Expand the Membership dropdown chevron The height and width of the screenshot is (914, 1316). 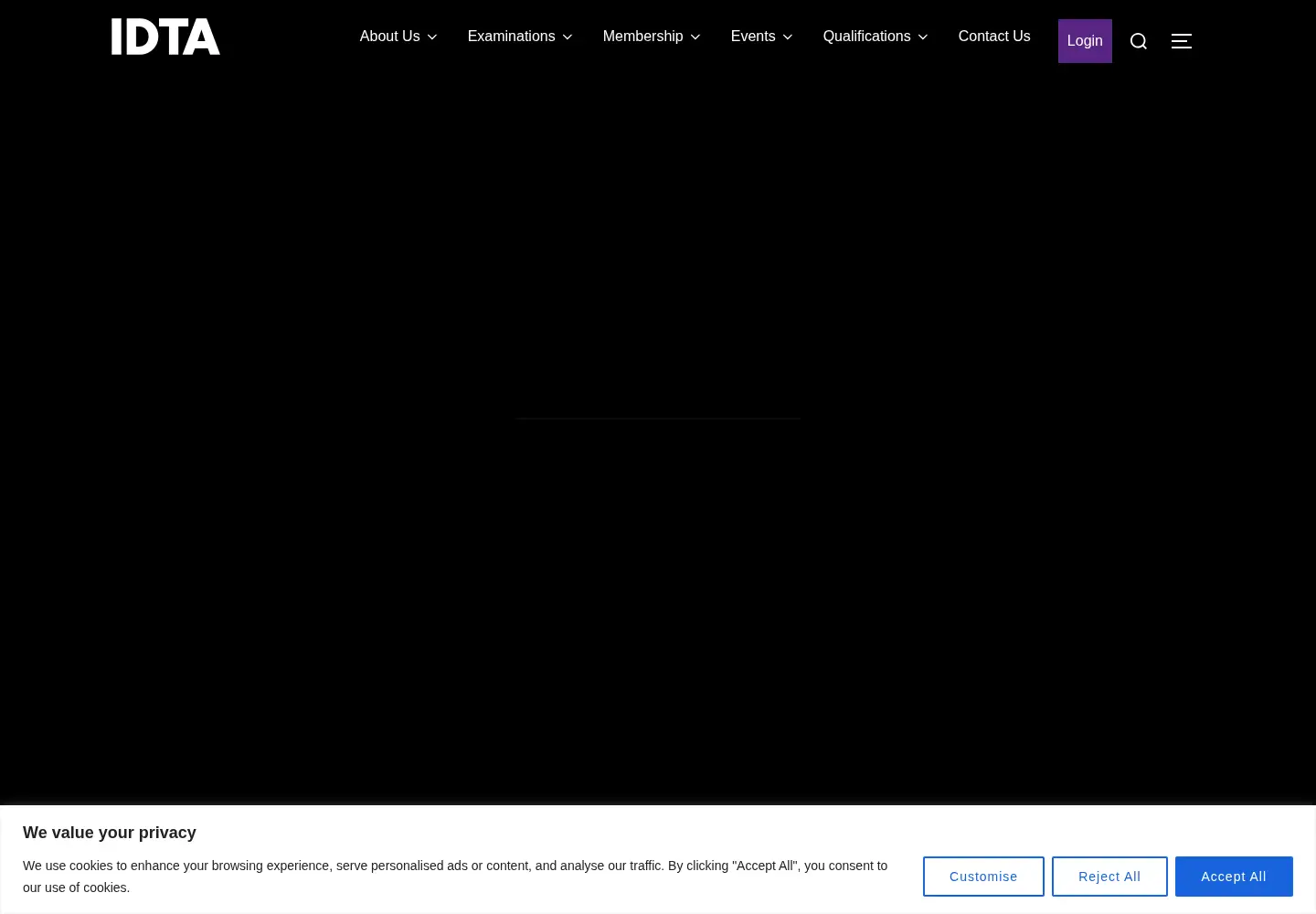695,37
